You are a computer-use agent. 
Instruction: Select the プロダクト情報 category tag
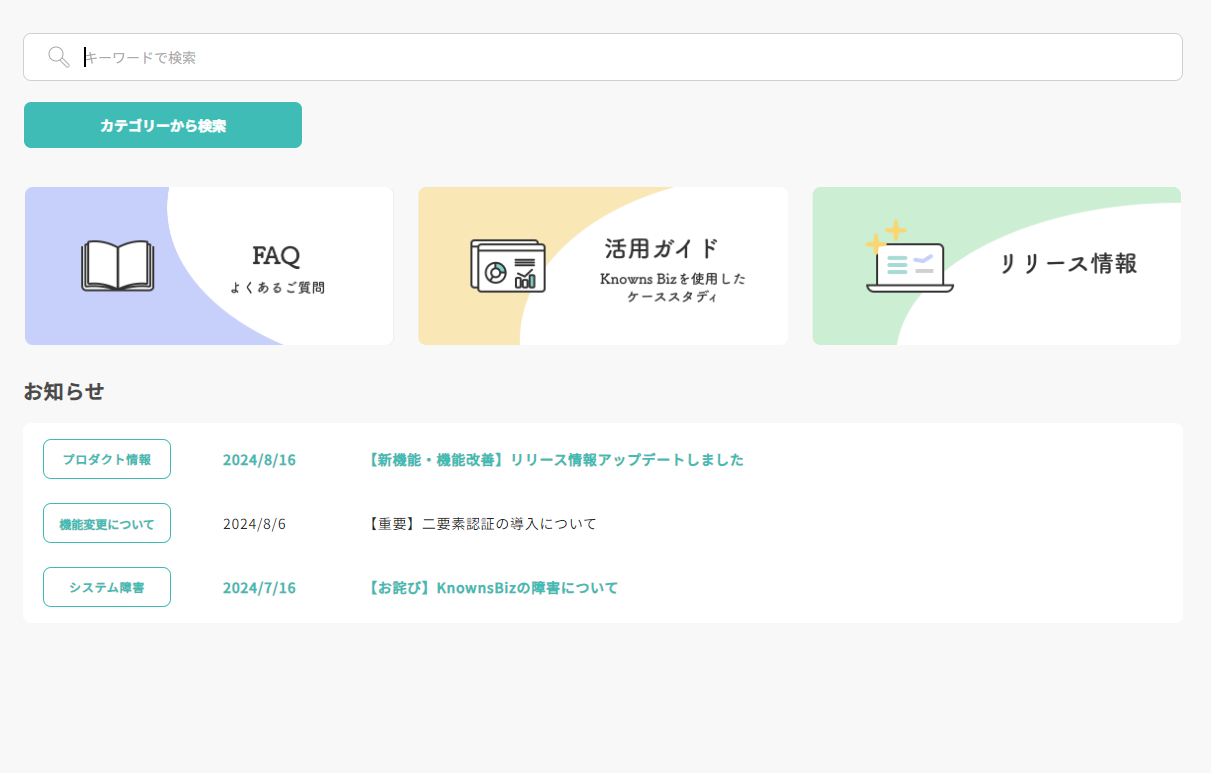(x=106, y=459)
